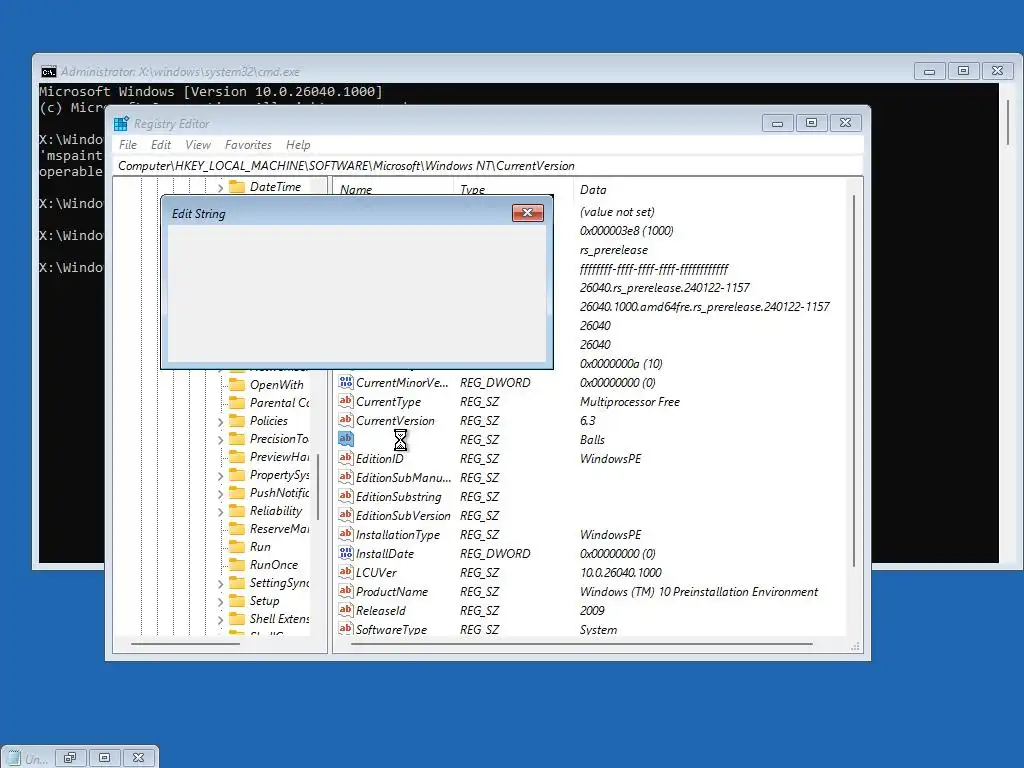Minimize the cmd.exe window
Screen dimensions: 1024x768
coord(929,71)
